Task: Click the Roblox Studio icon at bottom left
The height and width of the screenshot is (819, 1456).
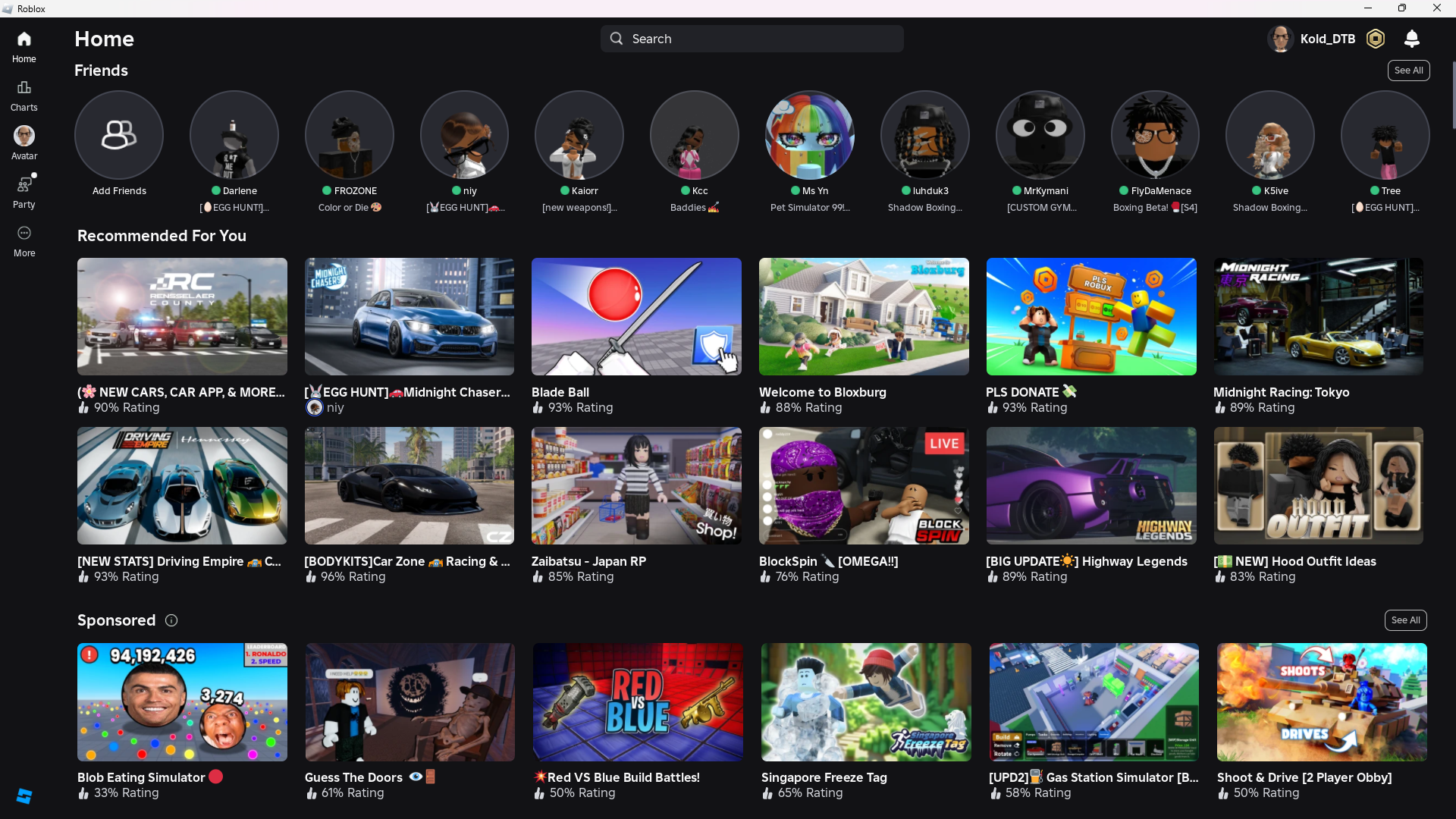Action: [x=24, y=795]
